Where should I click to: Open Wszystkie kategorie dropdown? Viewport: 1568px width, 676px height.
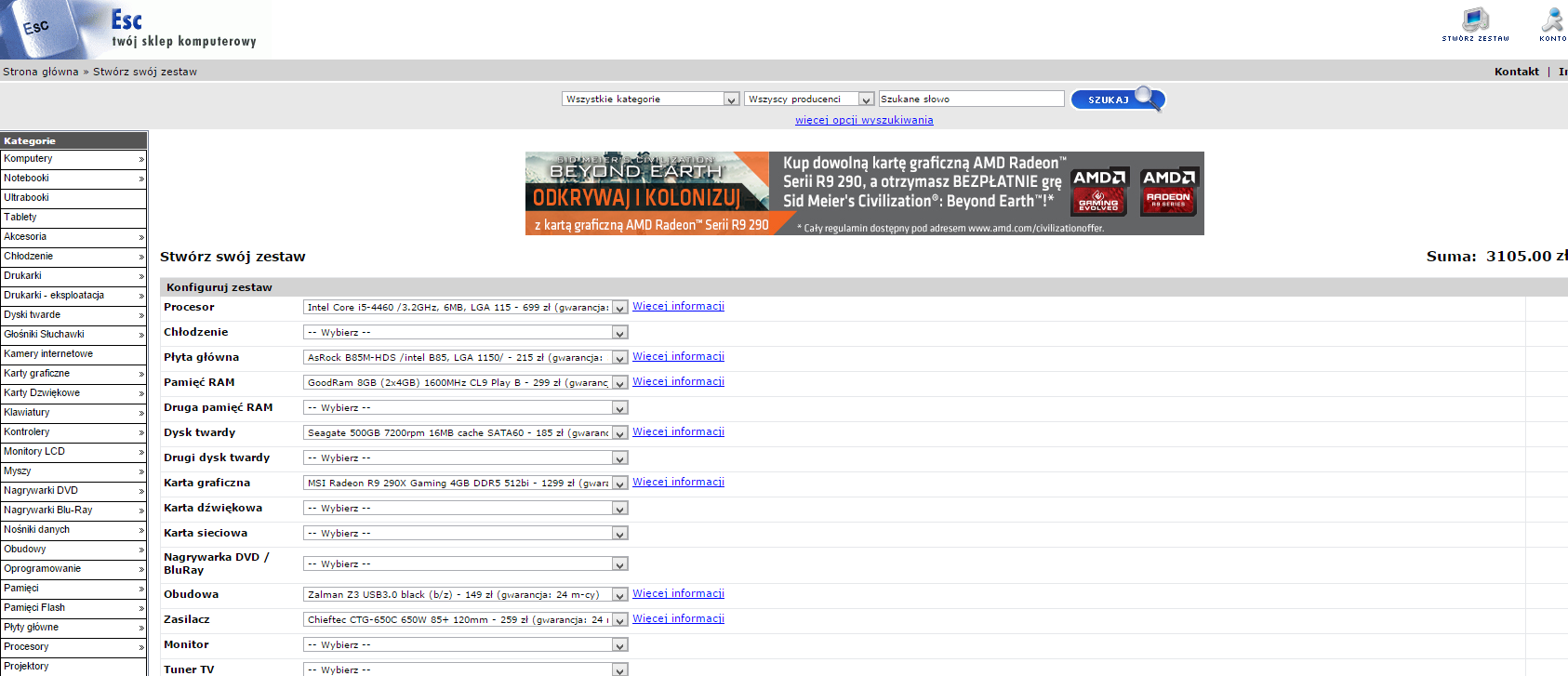coord(651,99)
